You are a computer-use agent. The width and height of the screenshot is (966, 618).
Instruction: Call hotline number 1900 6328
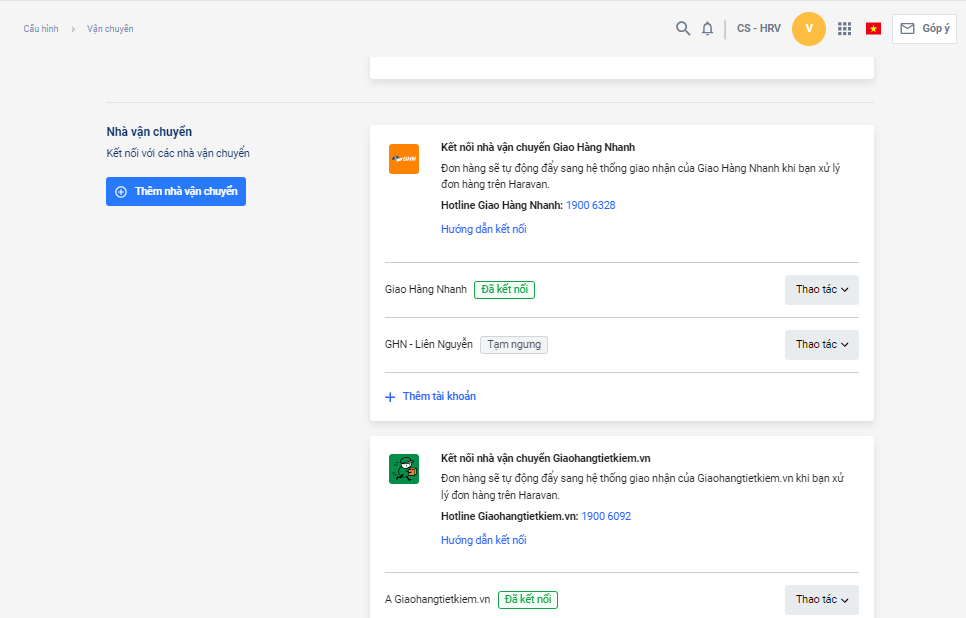[590, 205]
